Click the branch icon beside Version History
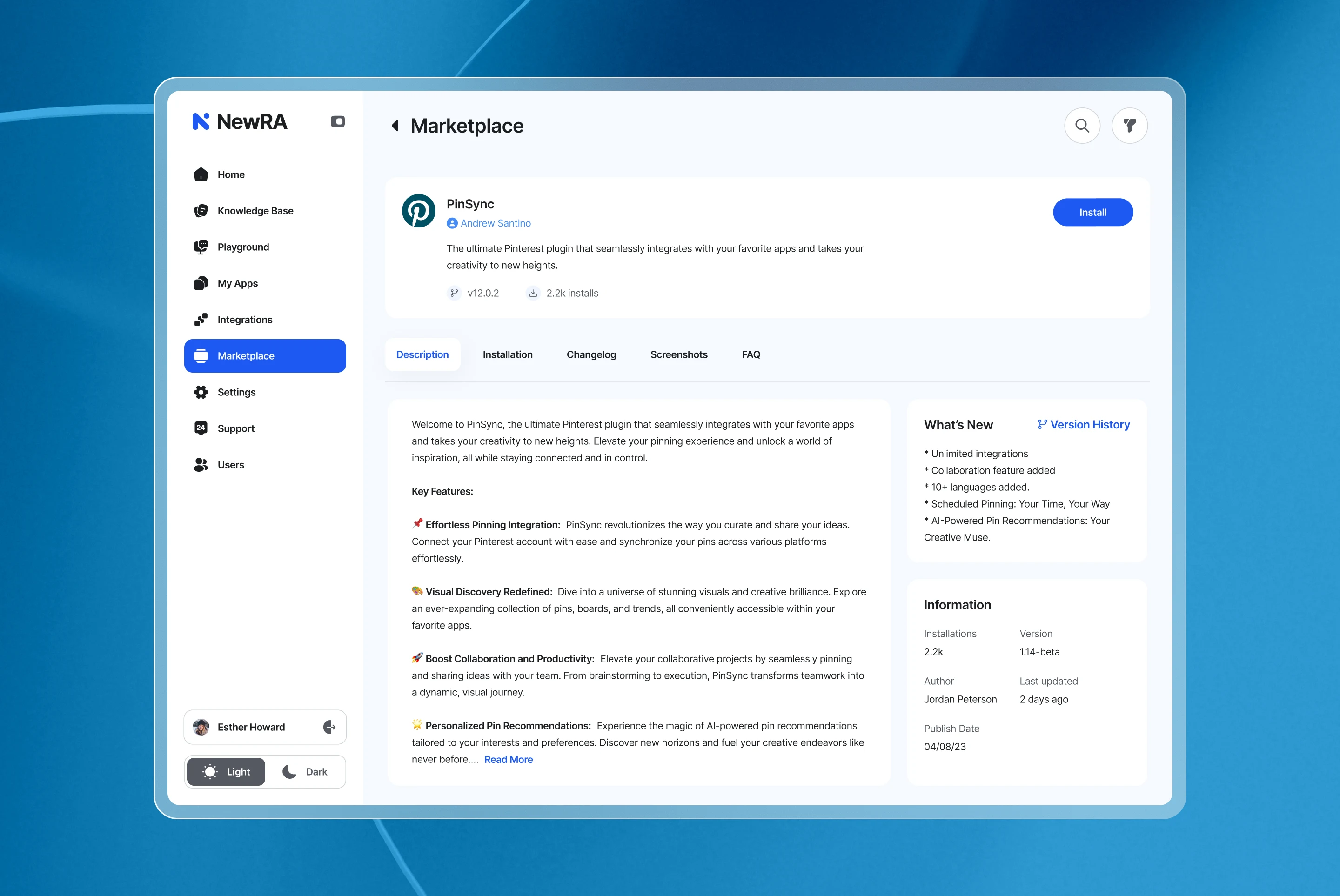 click(x=1042, y=425)
